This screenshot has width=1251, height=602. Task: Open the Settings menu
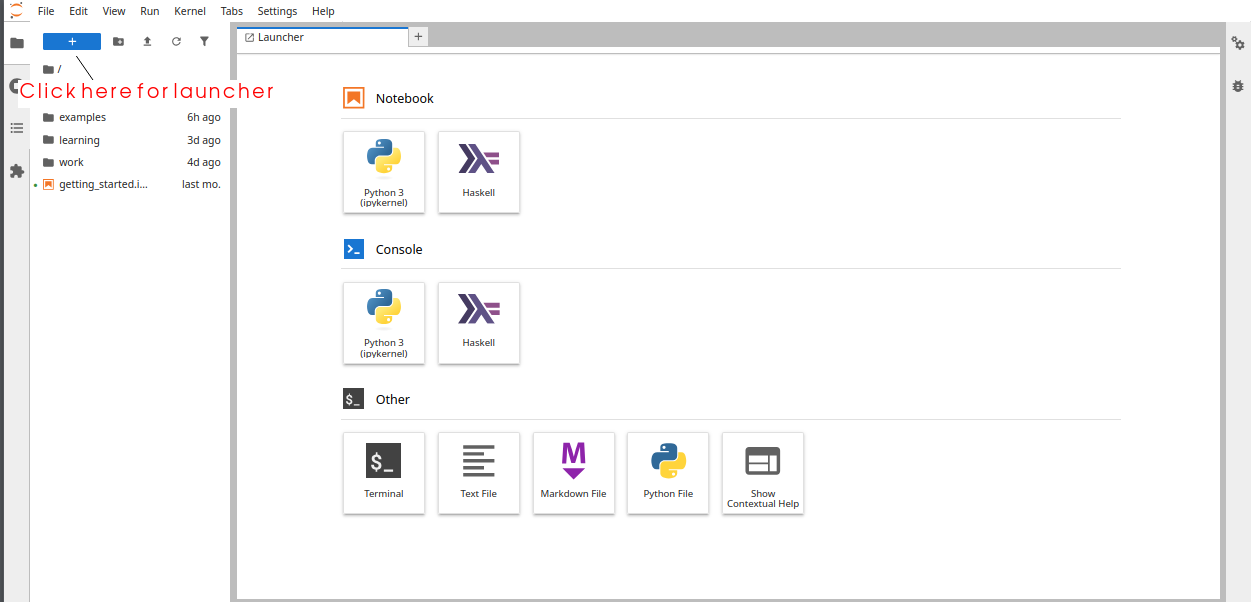tap(277, 11)
